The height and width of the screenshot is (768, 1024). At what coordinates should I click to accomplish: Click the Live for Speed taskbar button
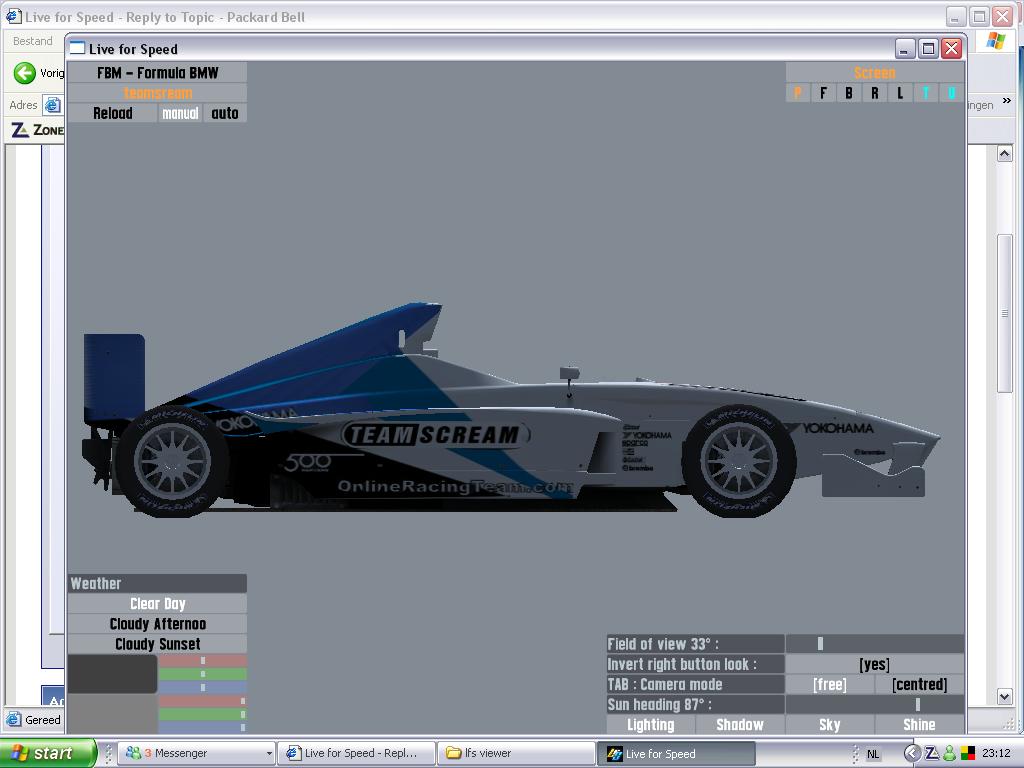point(676,753)
